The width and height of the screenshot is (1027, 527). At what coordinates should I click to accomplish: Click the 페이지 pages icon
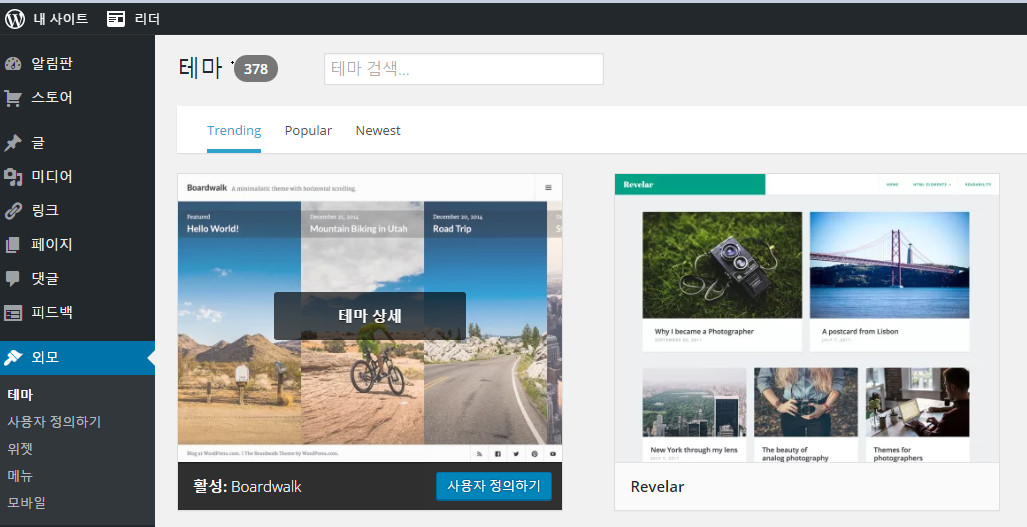(13, 245)
